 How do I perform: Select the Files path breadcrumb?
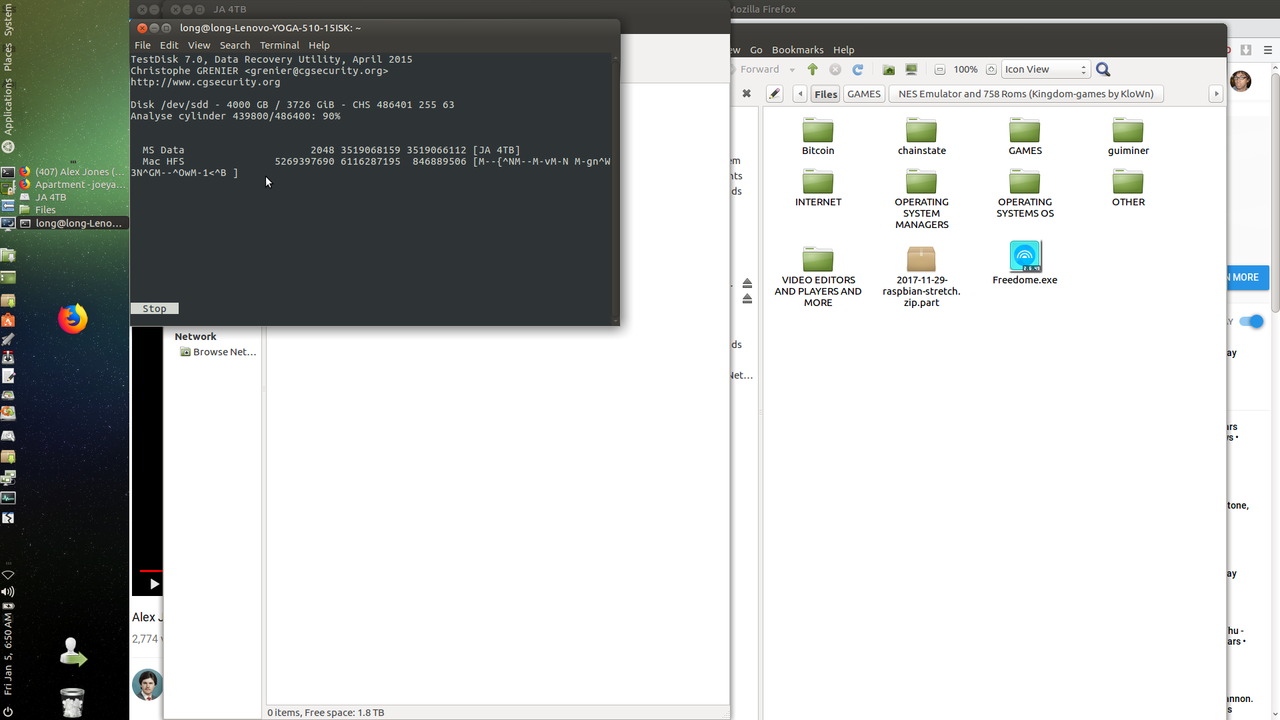[825, 94]
